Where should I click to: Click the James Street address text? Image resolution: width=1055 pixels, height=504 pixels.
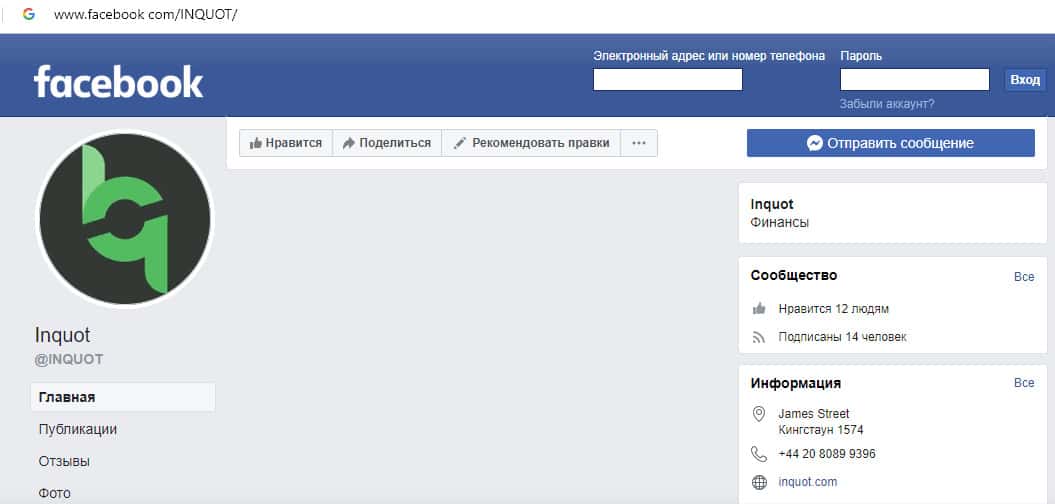tap(814, 413)
